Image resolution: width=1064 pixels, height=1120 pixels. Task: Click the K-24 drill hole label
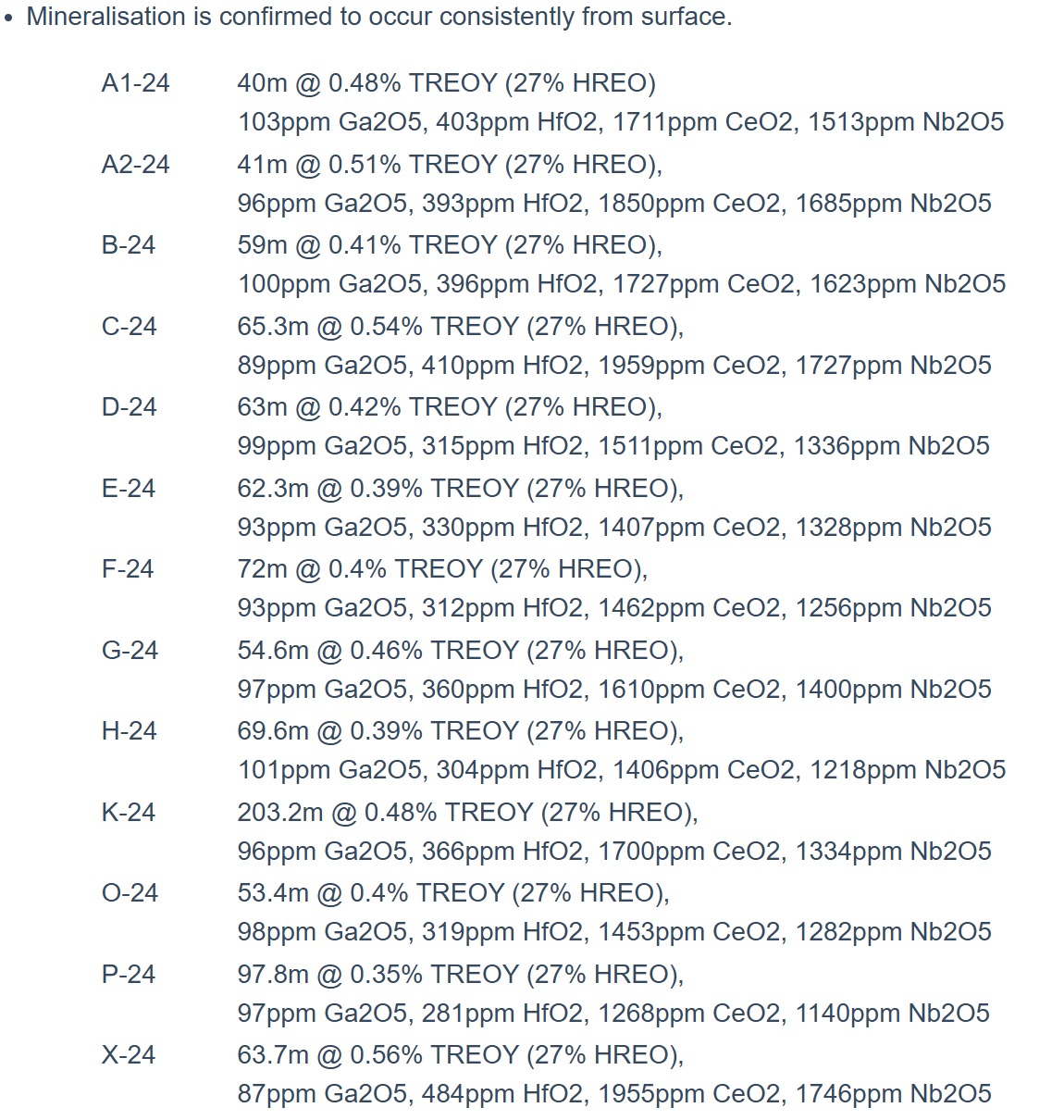pyautogui.click(x=129, y=813)
